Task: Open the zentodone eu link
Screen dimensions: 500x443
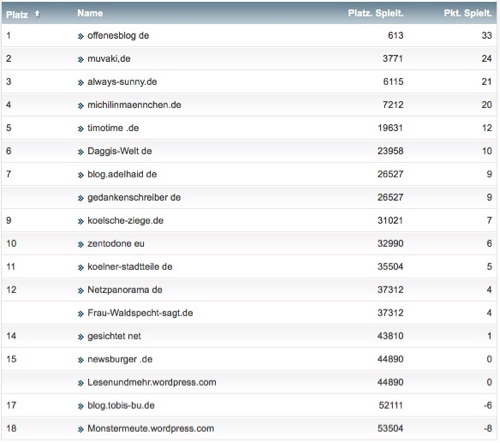Action: (x=116, y=244)
